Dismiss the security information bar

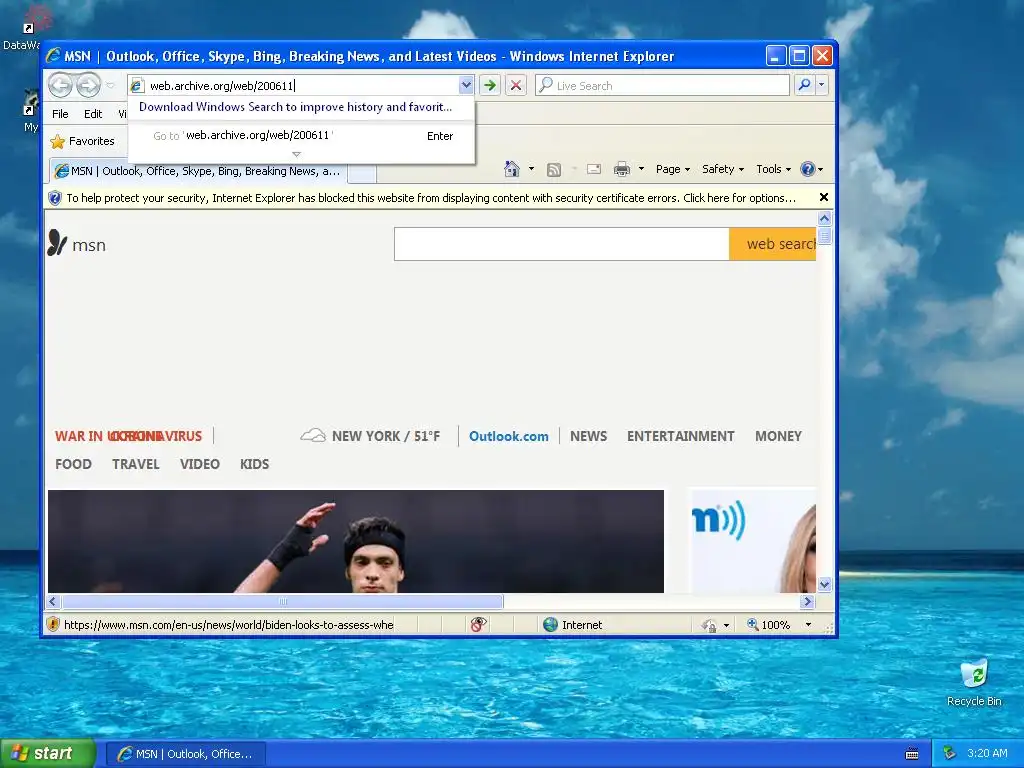tap(824, 197)
